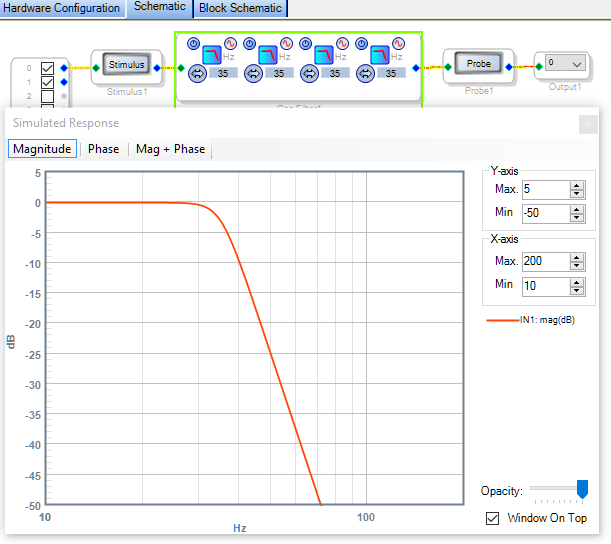This screenshot has width=611, height=544.
Task: Decrease Y-axis Min with the down arrow
Action: tap(577, 218)
